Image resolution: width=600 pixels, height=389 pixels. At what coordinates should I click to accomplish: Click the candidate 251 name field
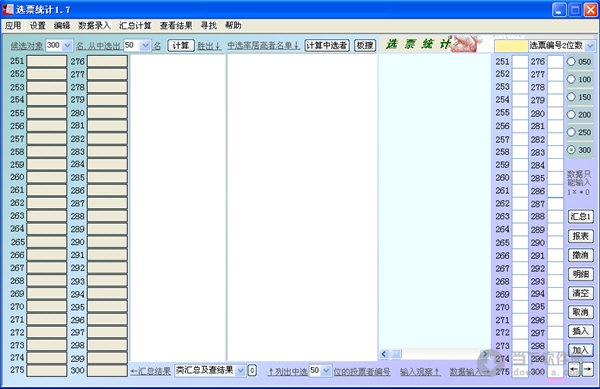(x=47, y=61)
